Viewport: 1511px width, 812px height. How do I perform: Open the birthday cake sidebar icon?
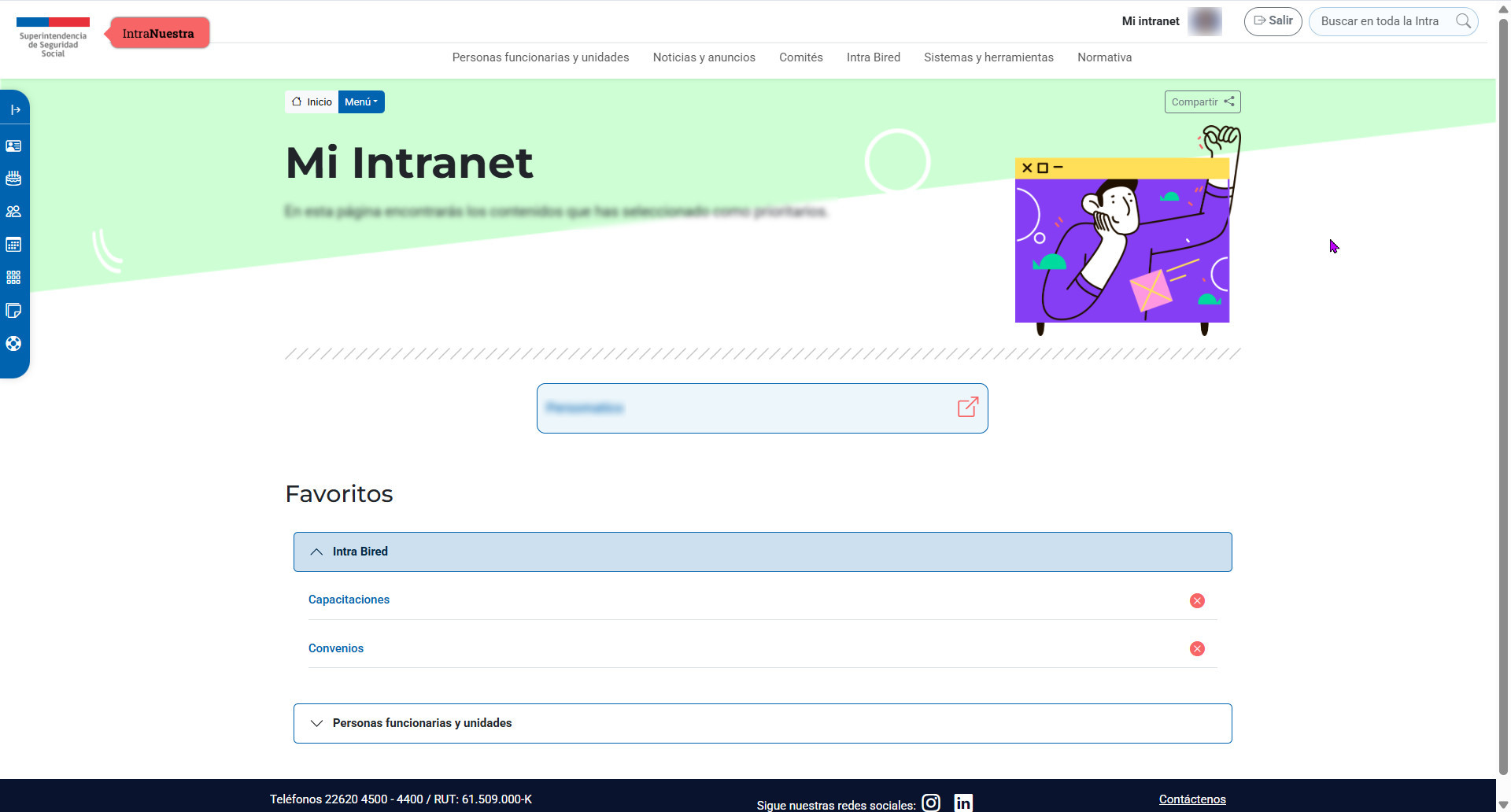[13, 179]
